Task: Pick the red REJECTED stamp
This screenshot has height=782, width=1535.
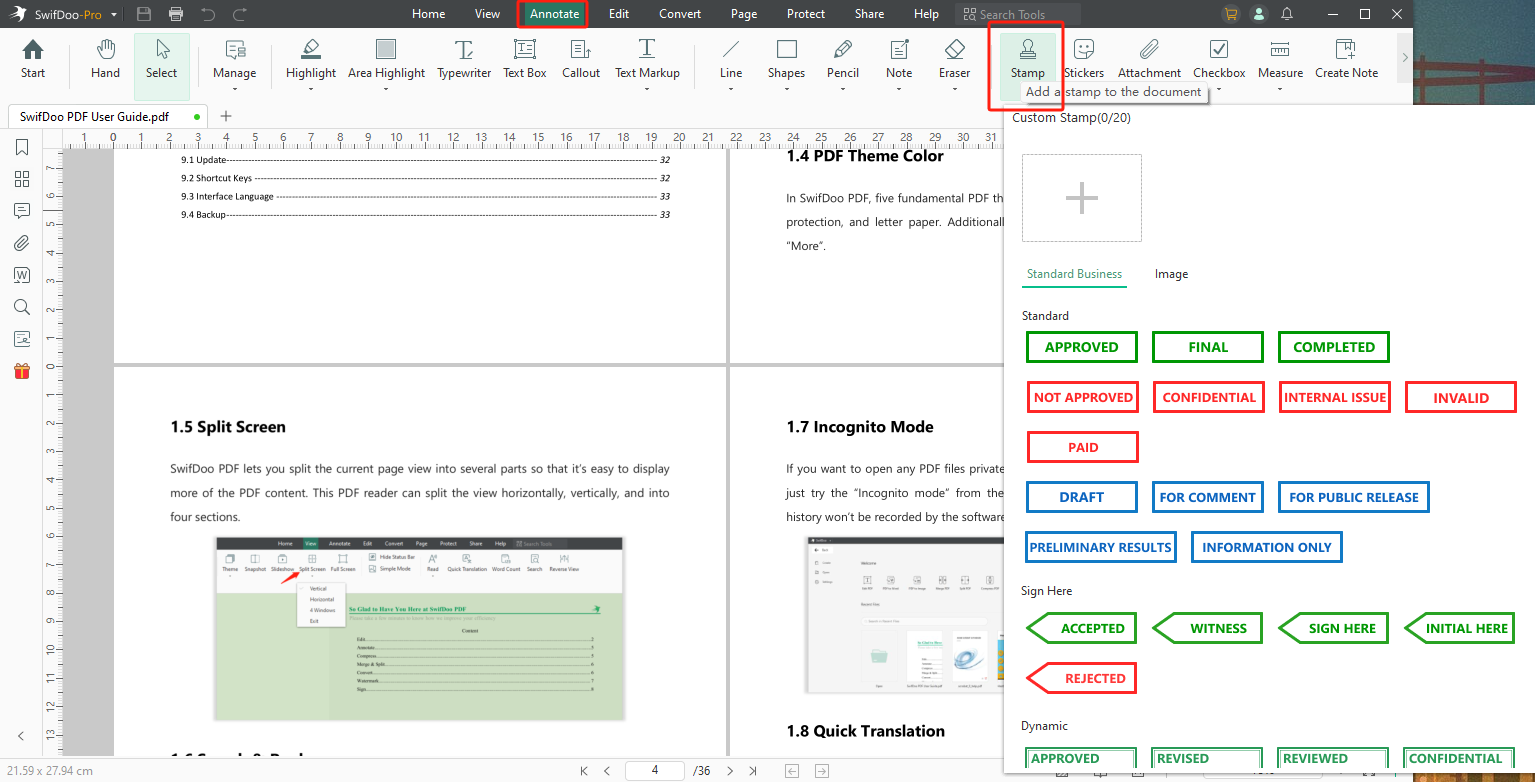Action: (1082, 678)
